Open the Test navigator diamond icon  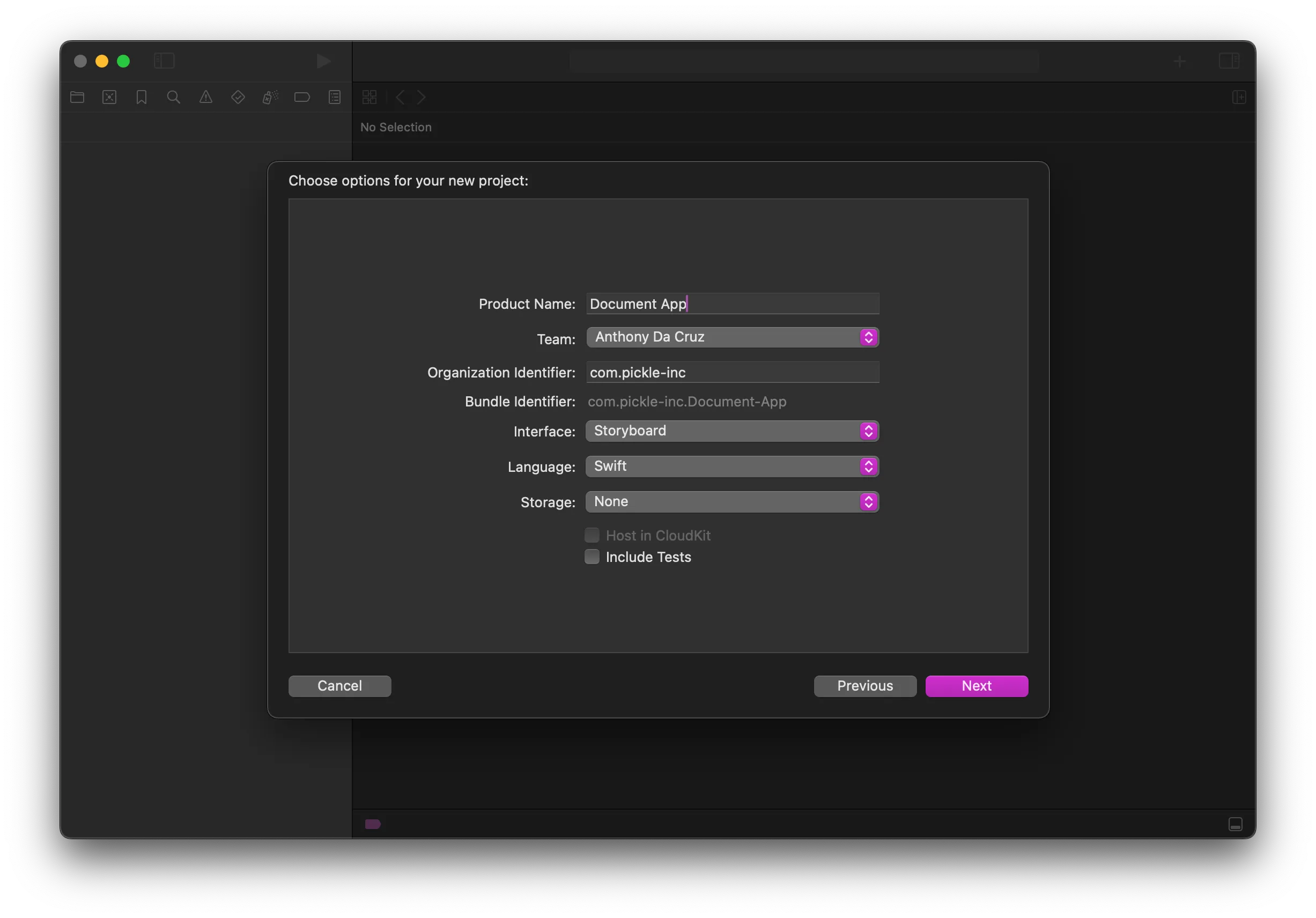point(238,97)
